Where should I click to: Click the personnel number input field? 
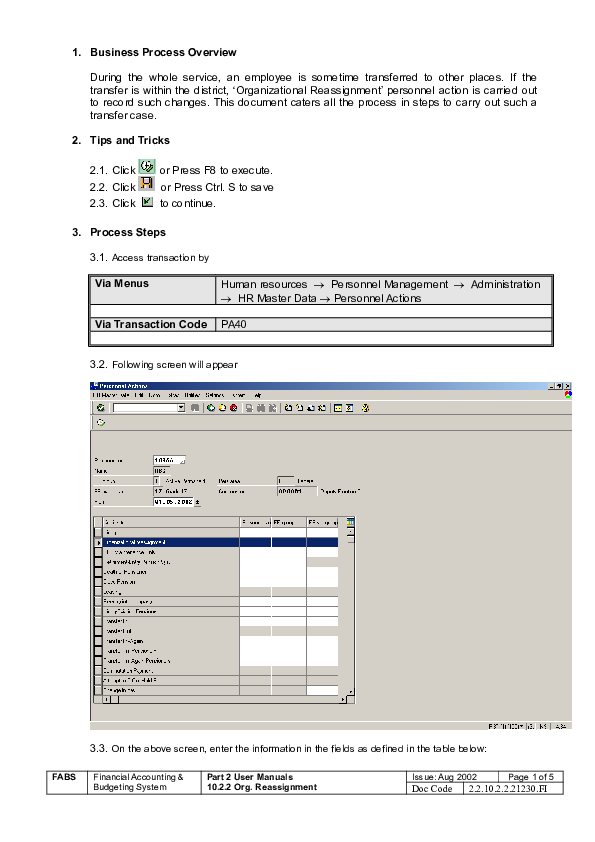point(169,460)
